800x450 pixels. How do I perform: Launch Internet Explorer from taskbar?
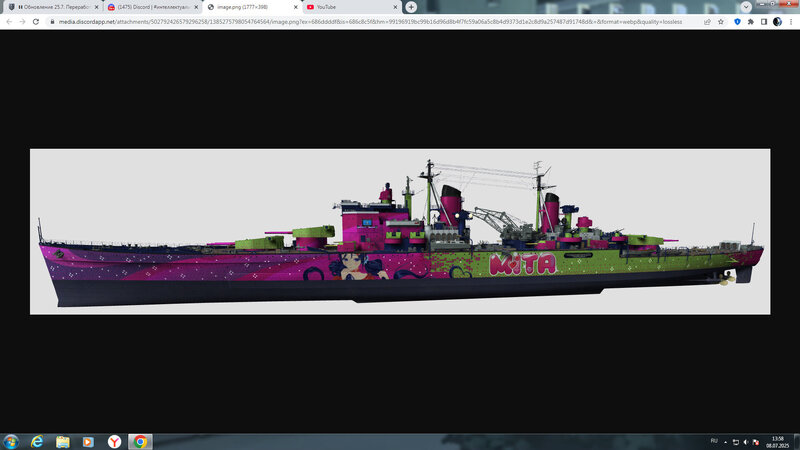tap(37, 441)
